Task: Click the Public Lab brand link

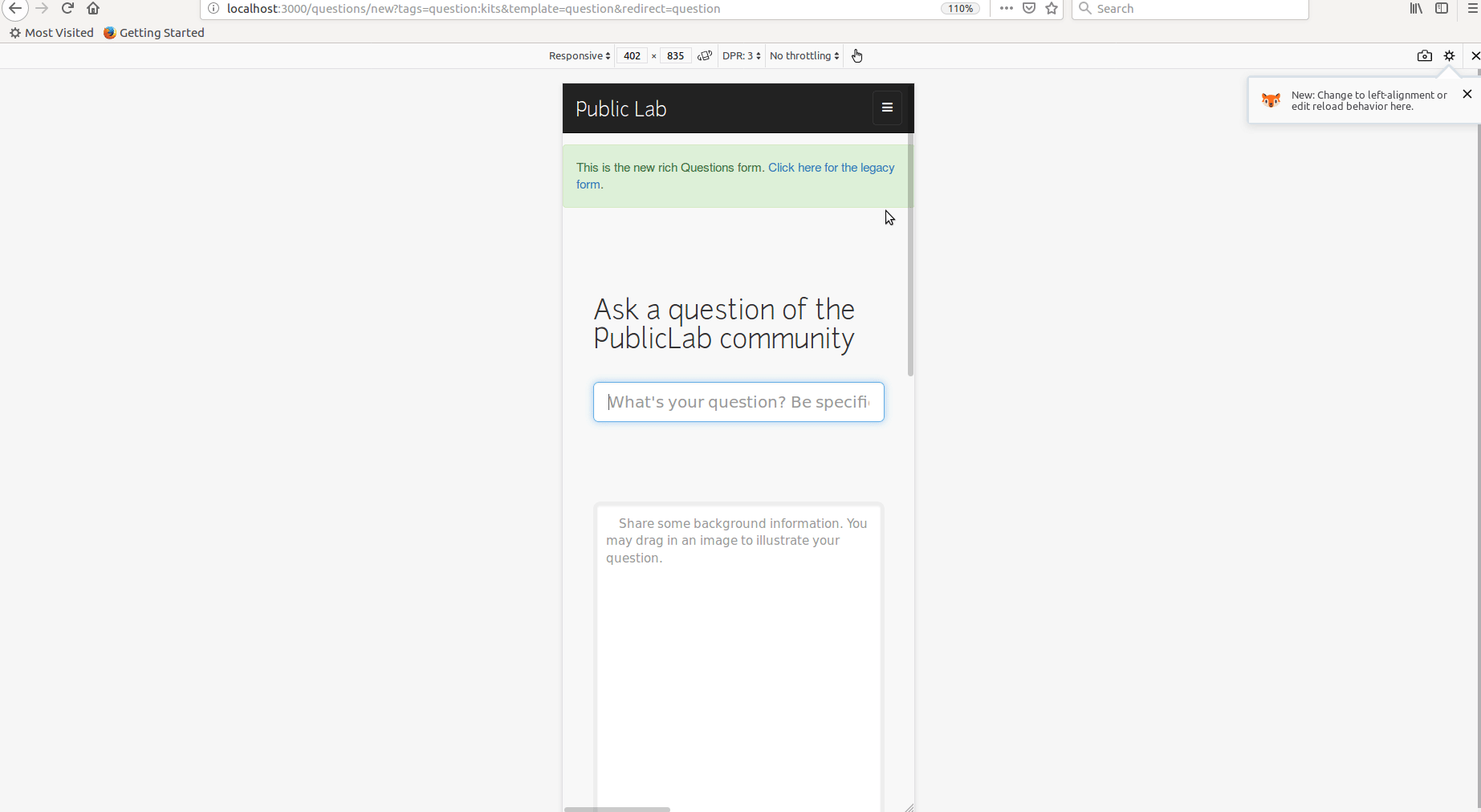Action: (621, 109)
